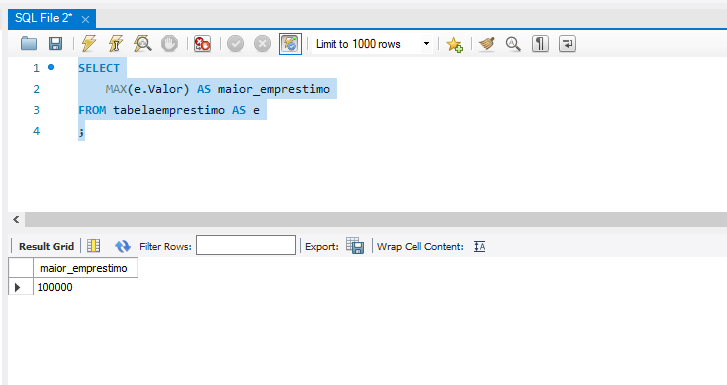
Task: Open find panel magnifier icon
Action: pos(513,44)
